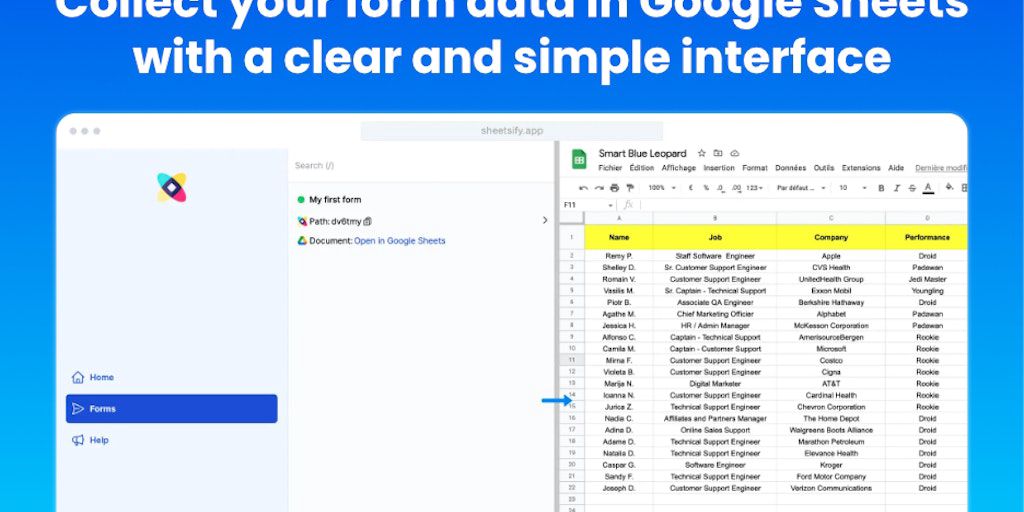Open the Affichage menu

coord(679,168)
